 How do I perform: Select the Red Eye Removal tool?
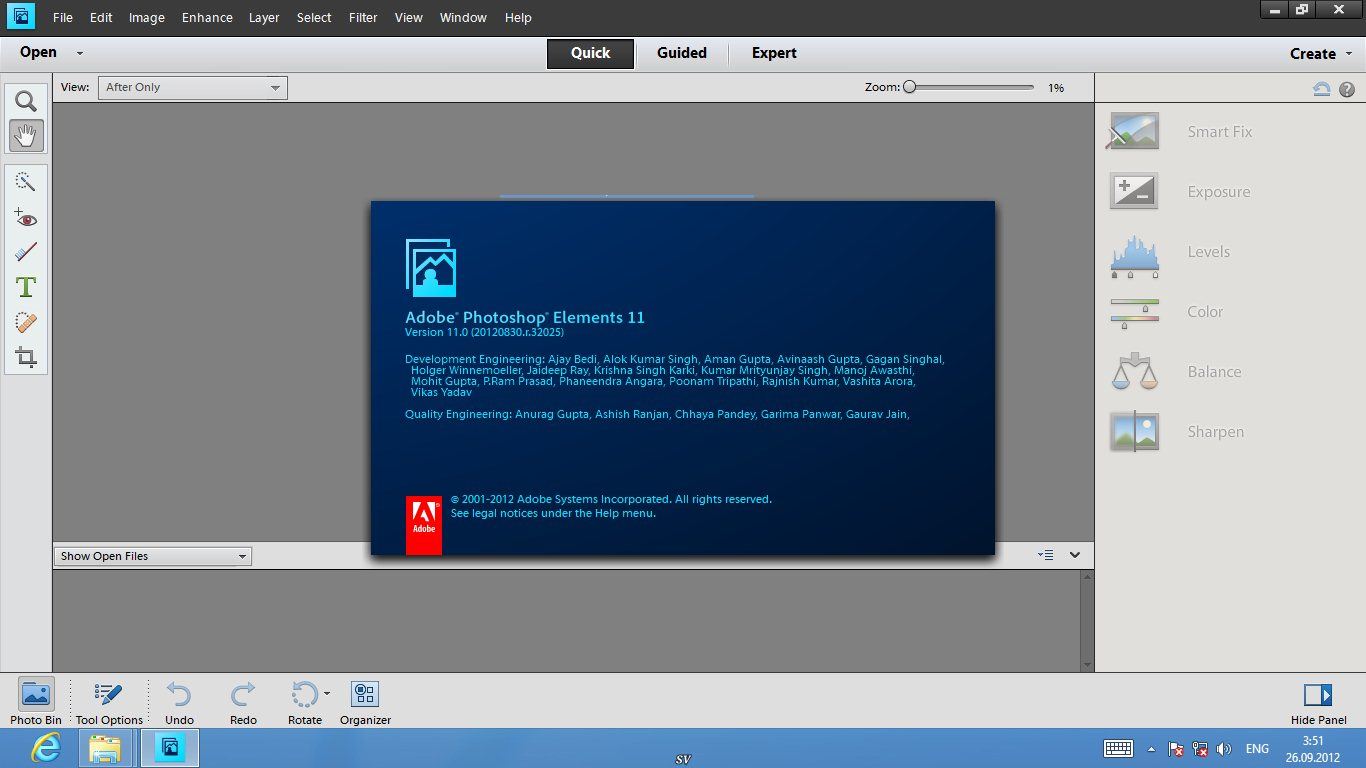tap(26, 217)
